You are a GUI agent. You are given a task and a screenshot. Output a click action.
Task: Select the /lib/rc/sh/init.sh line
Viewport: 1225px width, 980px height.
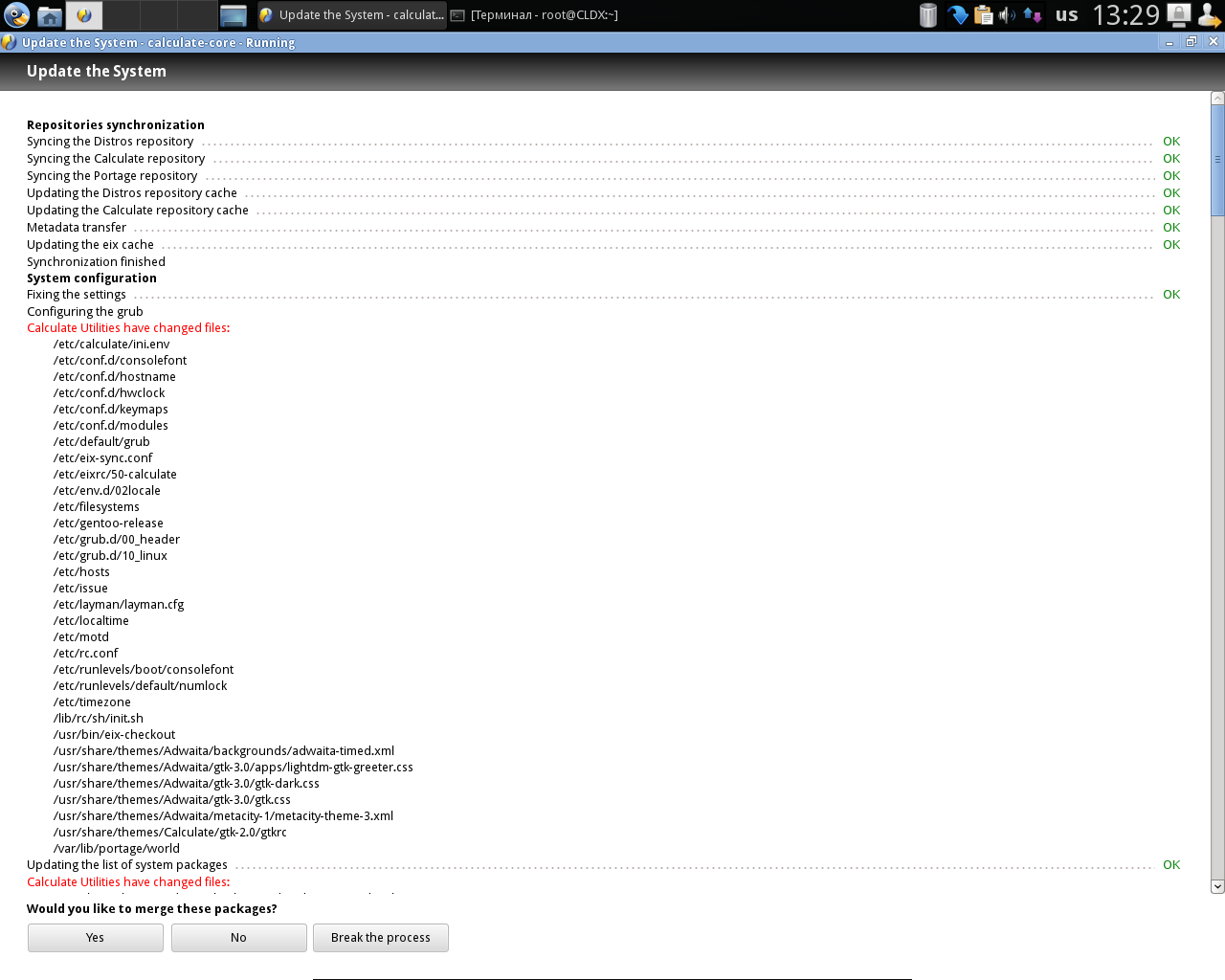click(x=99, y=719)
